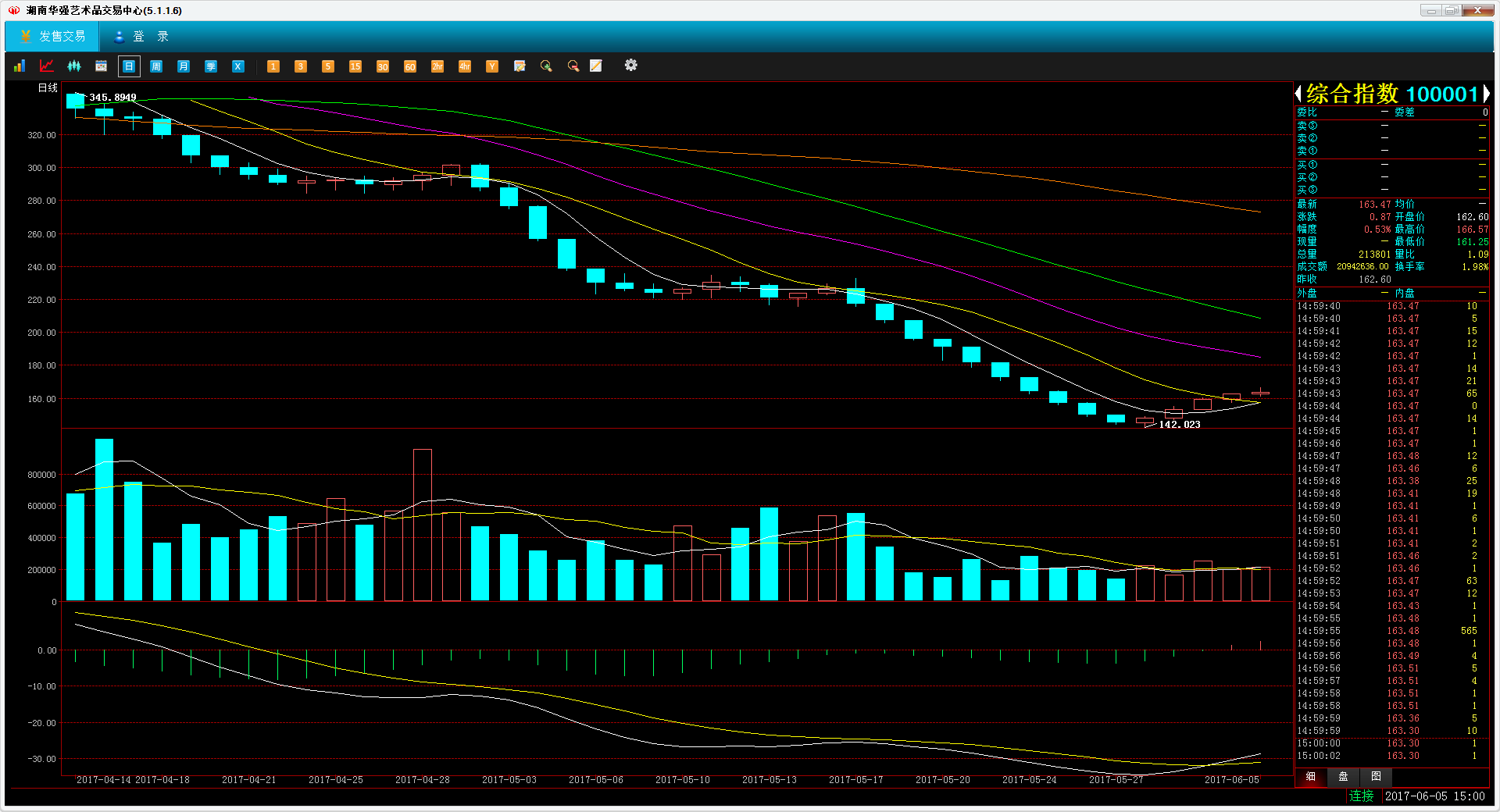This screenshot has width=1500, height=812.
Task: Switch to the 盘 tab
Action: coord(1343,777)
